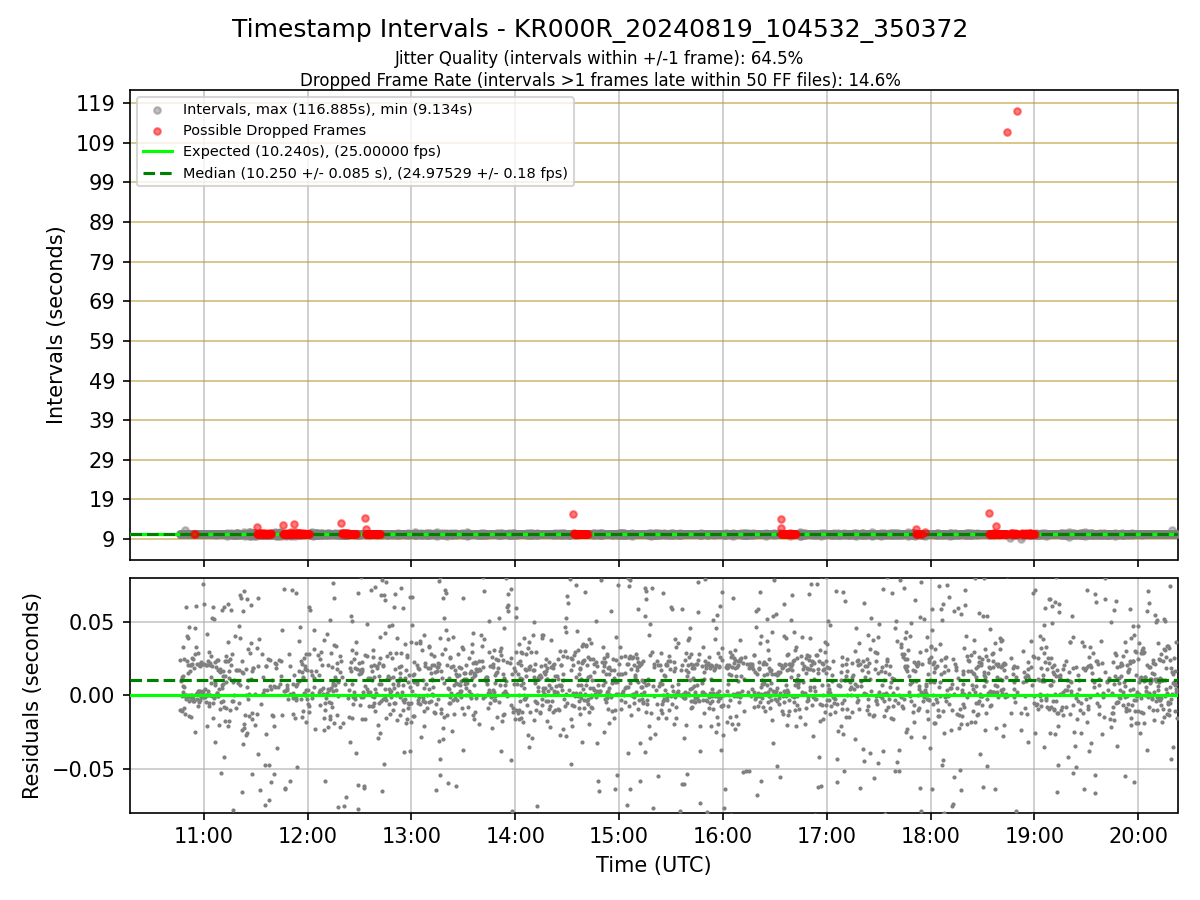Click the red dropped-frames marker in the legend

coord(158,130)
